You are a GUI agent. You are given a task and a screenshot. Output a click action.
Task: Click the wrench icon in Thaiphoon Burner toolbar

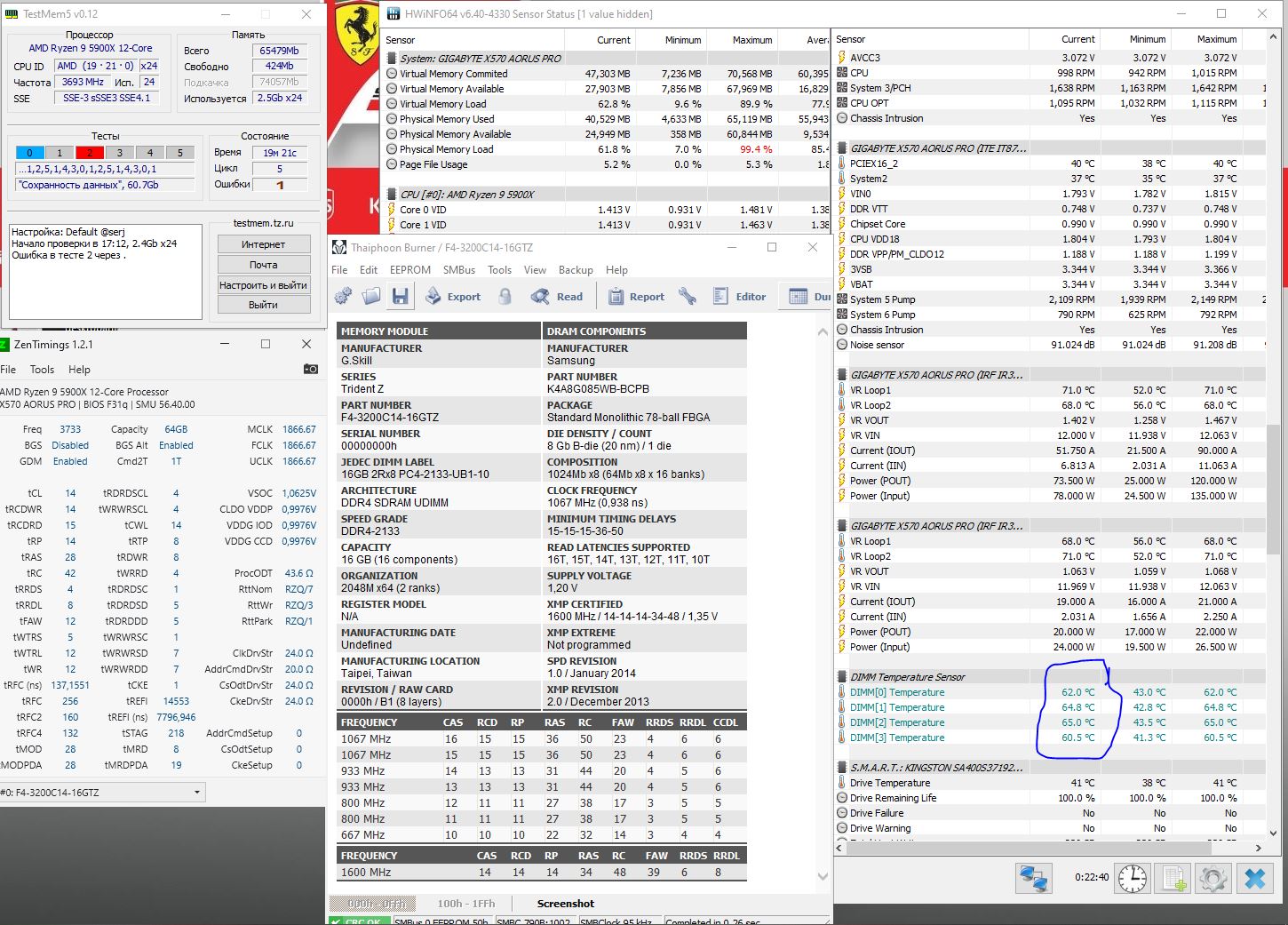coord(687,297)
